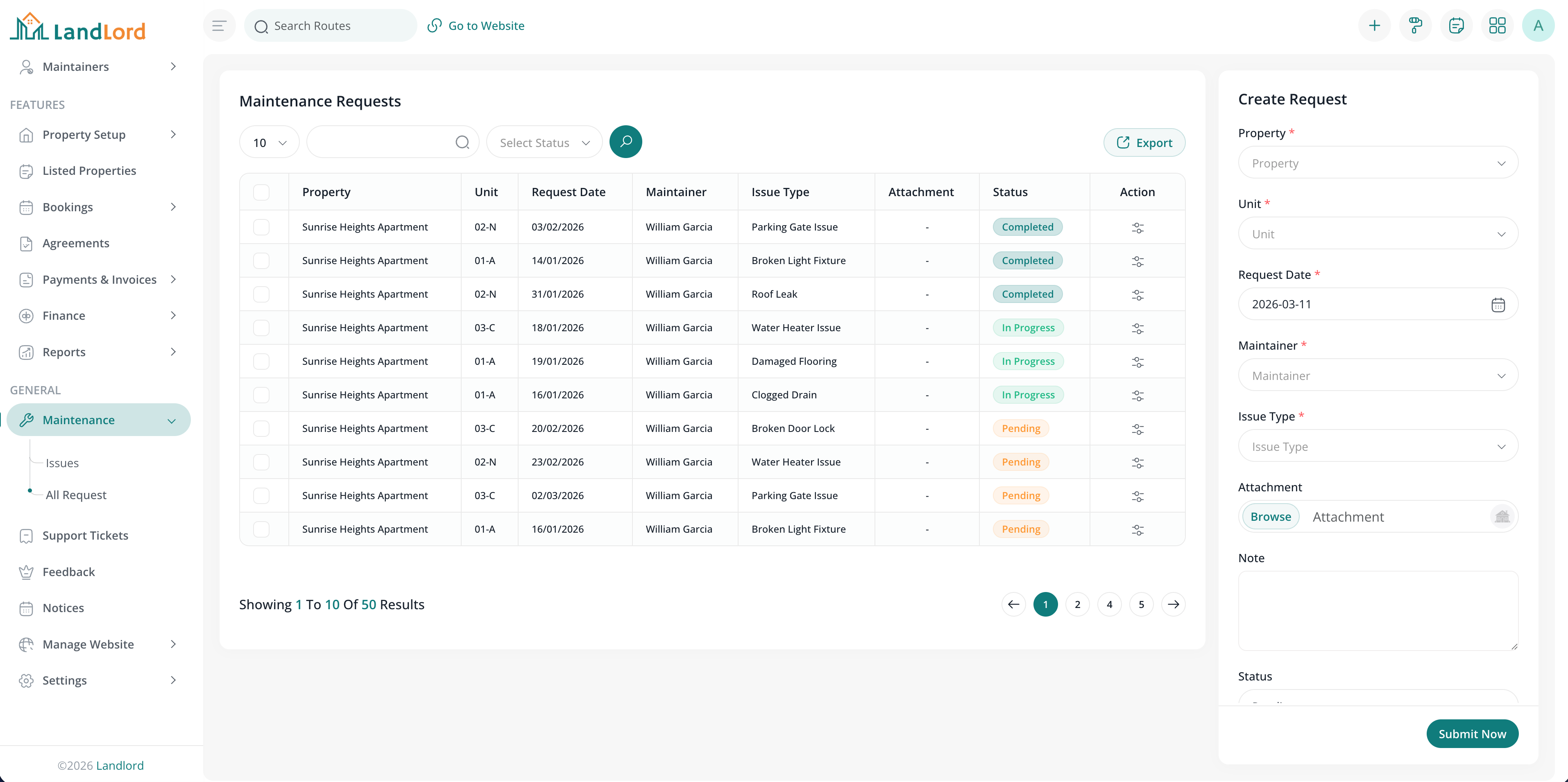The width and height of the screenshot is (1568, 782).
Task: Expand the Issue Type dropdown in form
Action: [x=1378, y=446]
